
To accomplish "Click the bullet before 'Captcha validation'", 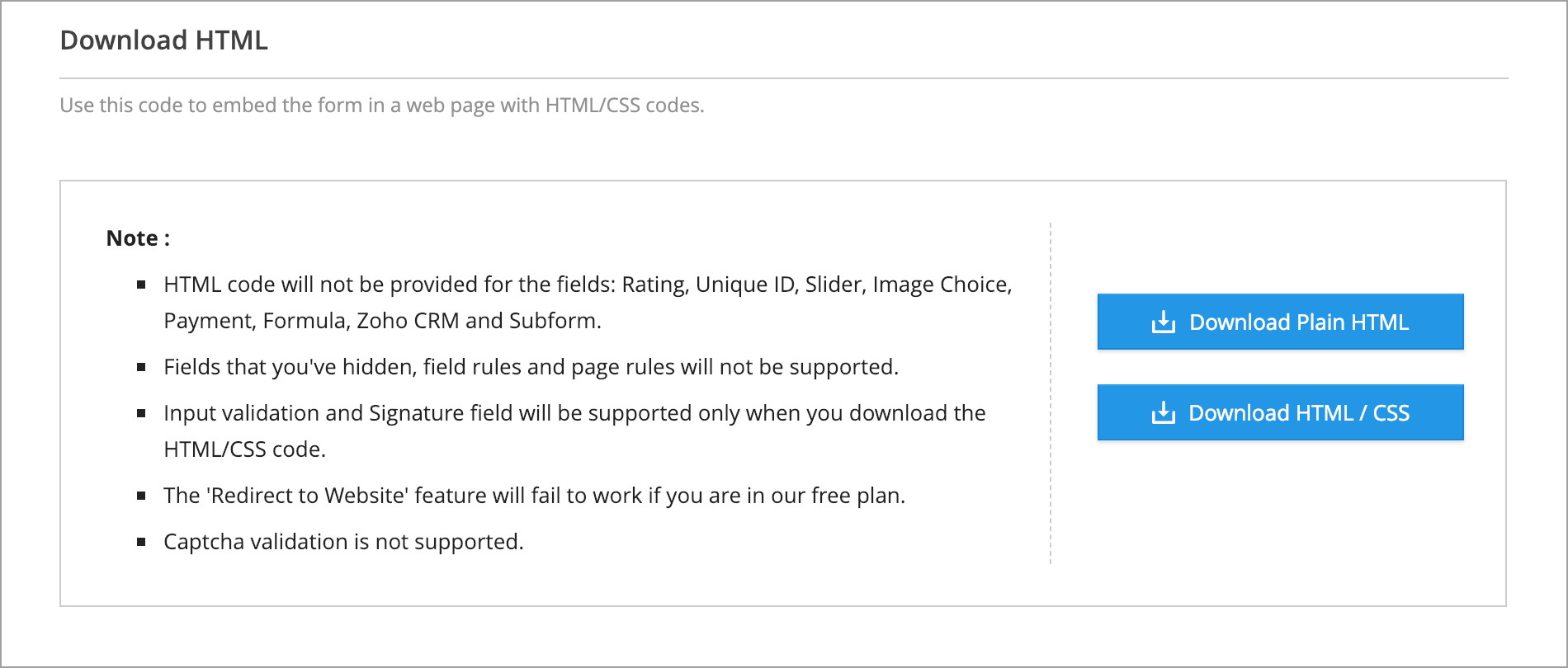I will 141,542.
